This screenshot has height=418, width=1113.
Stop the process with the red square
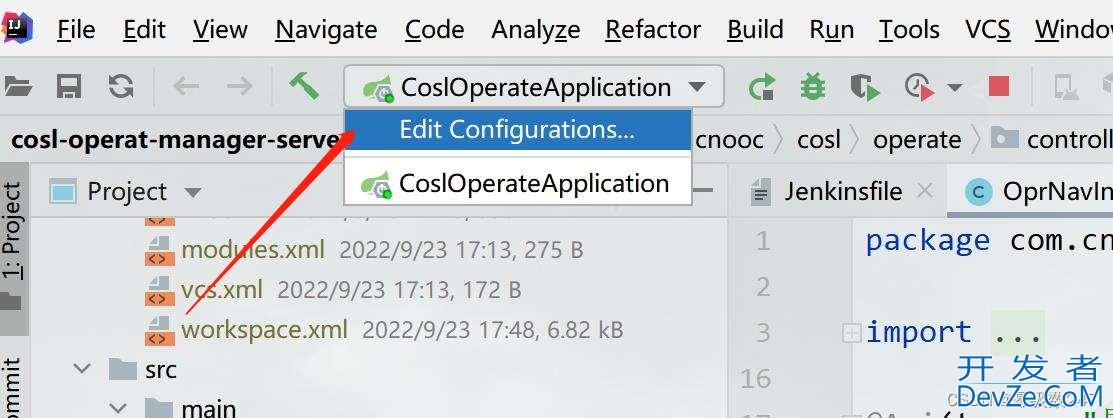(999, 87)
